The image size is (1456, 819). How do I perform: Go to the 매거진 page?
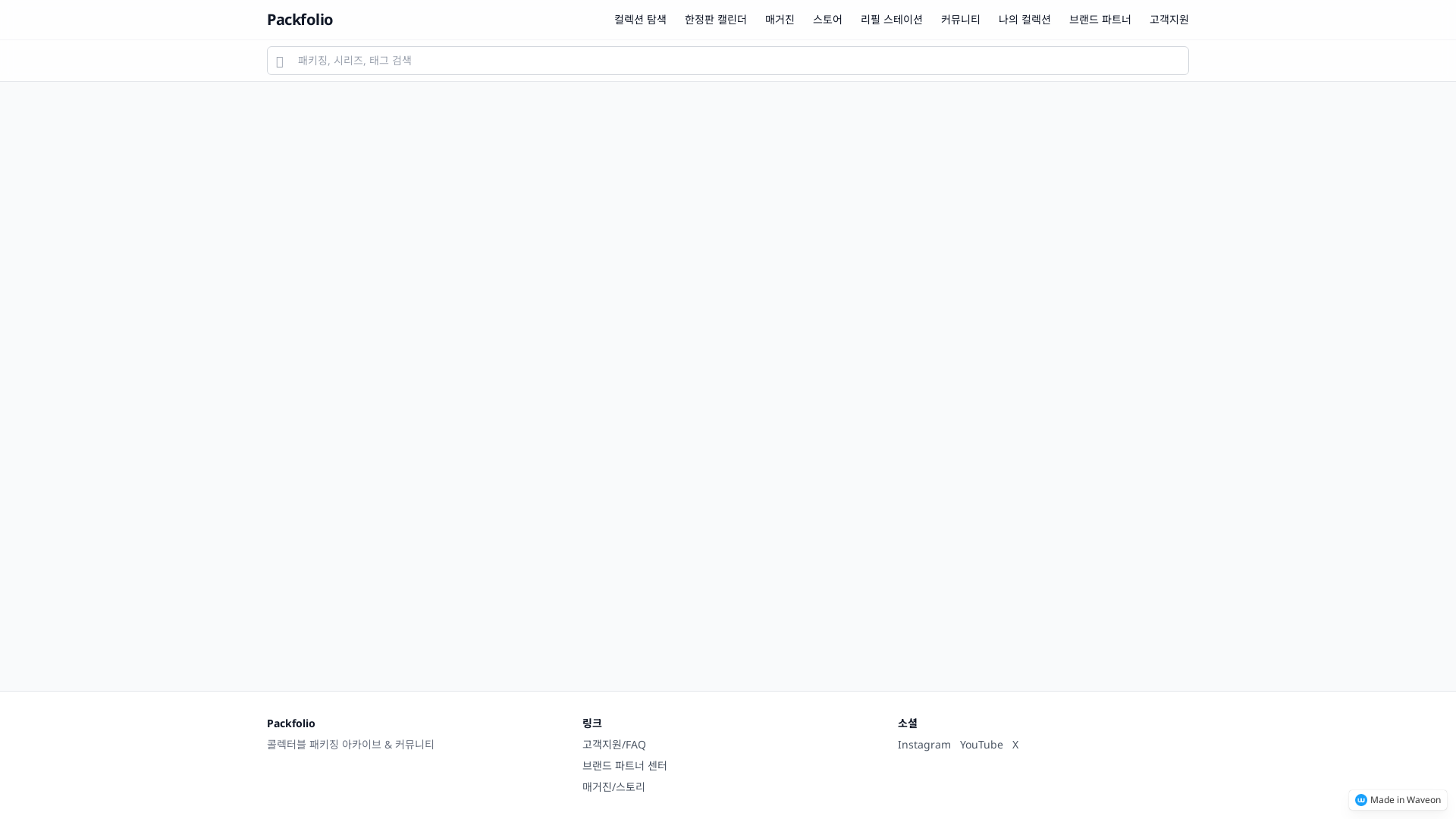point(780,20)
